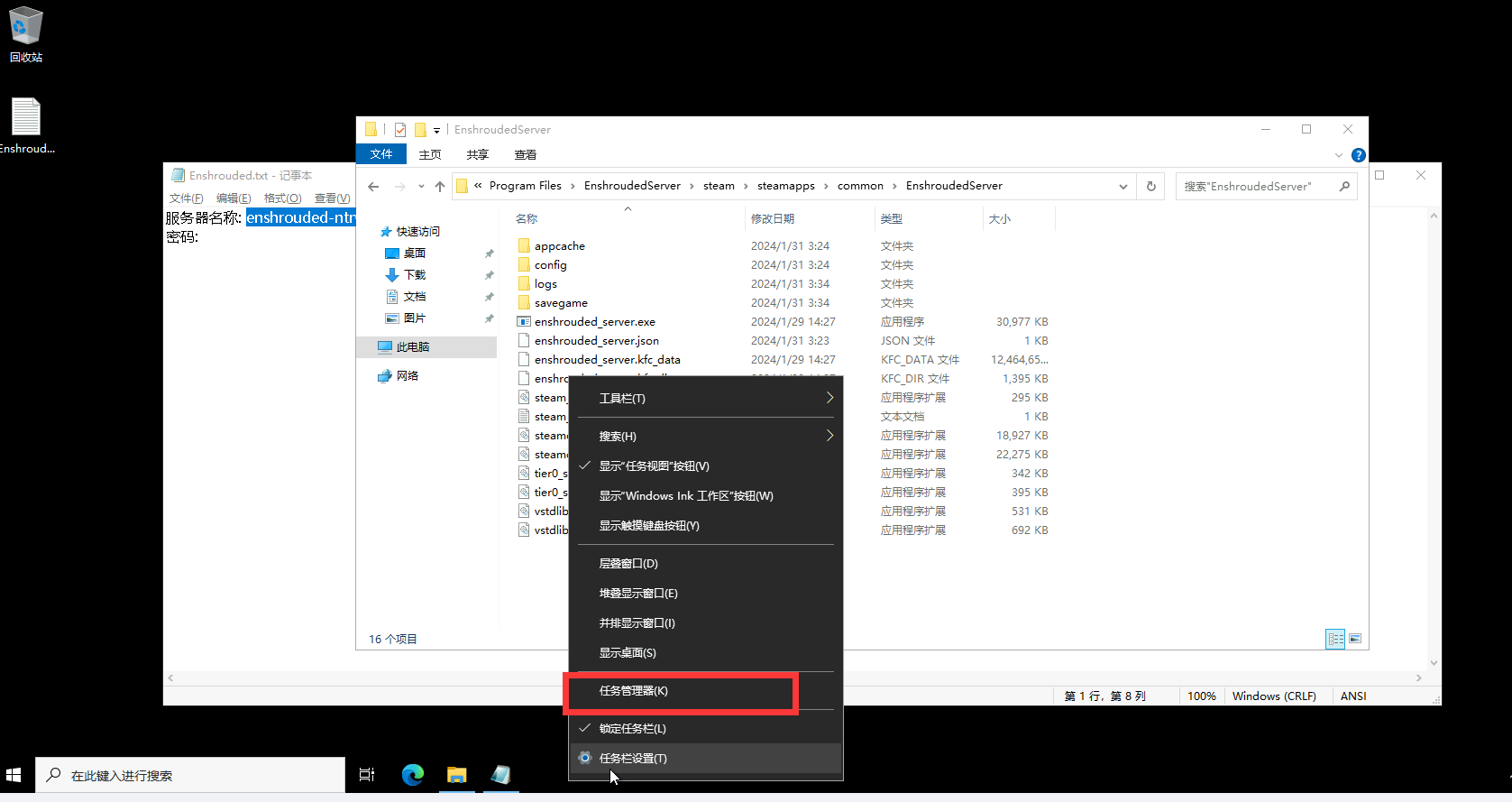Select the savegame folder
This screenshot has width=1512, height=802.
561,303
